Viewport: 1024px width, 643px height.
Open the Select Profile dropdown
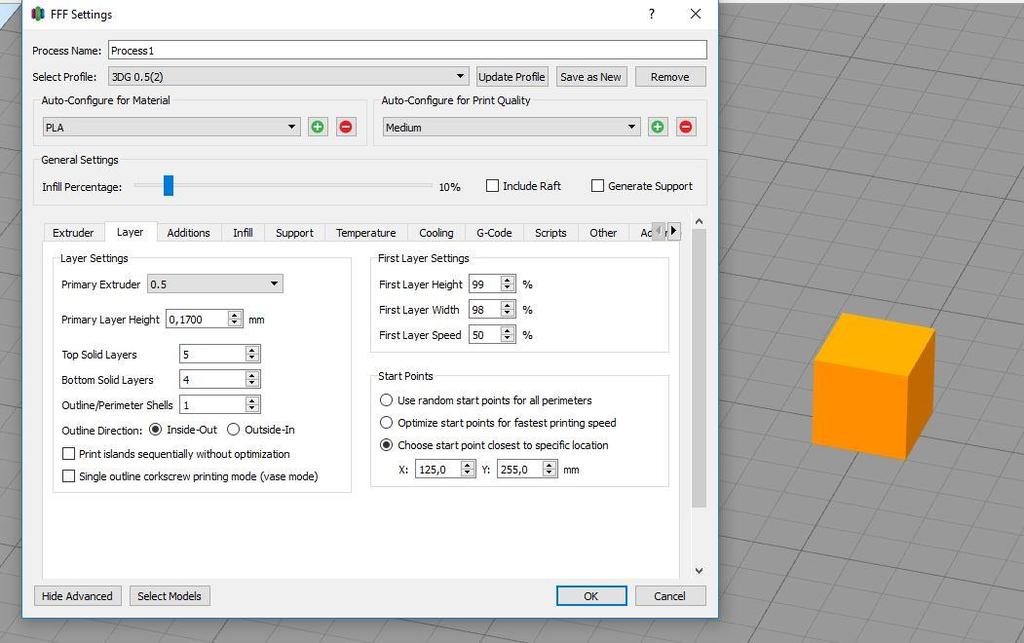[289, 76]
